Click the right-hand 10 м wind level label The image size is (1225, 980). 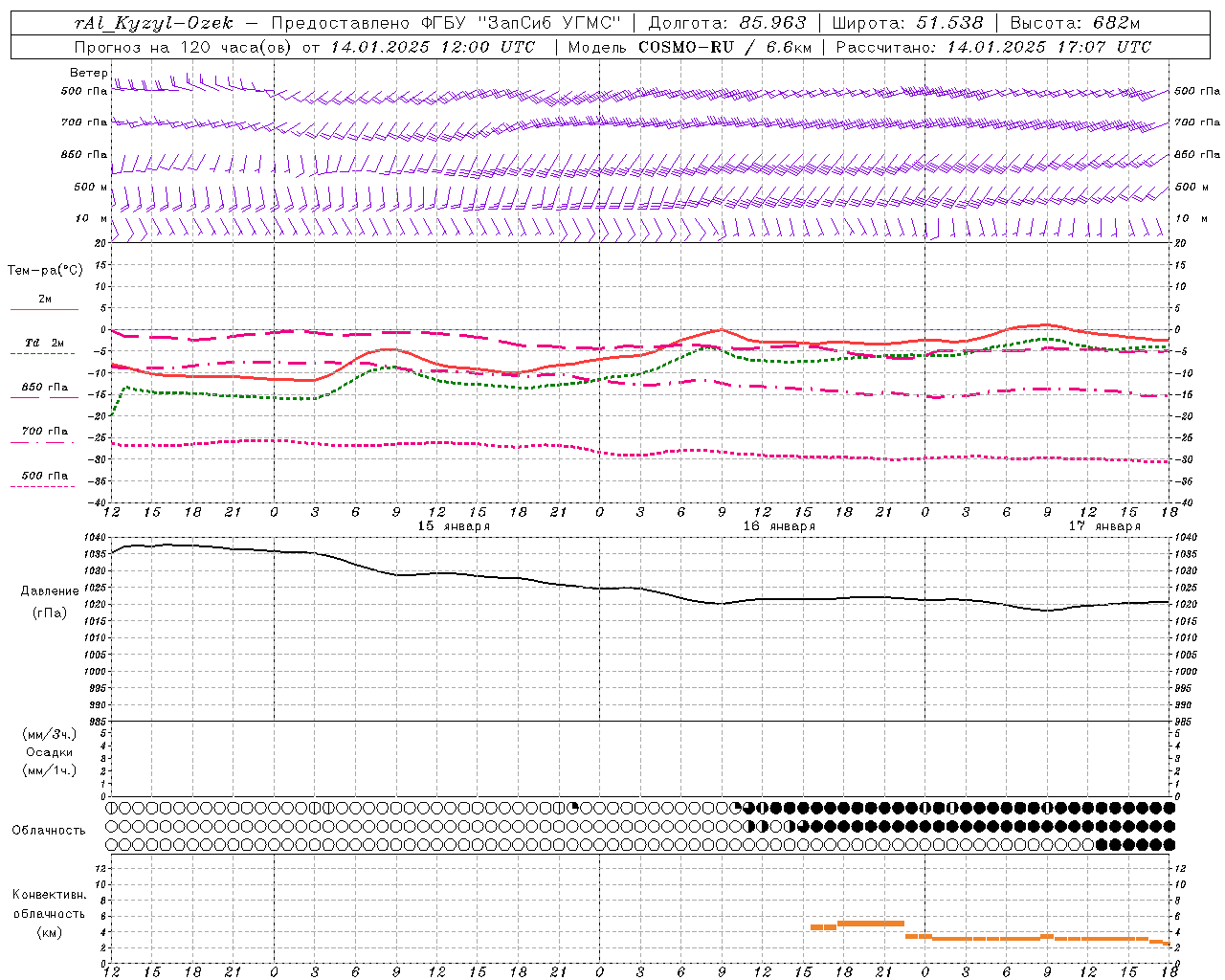[x=1191, y=218]
